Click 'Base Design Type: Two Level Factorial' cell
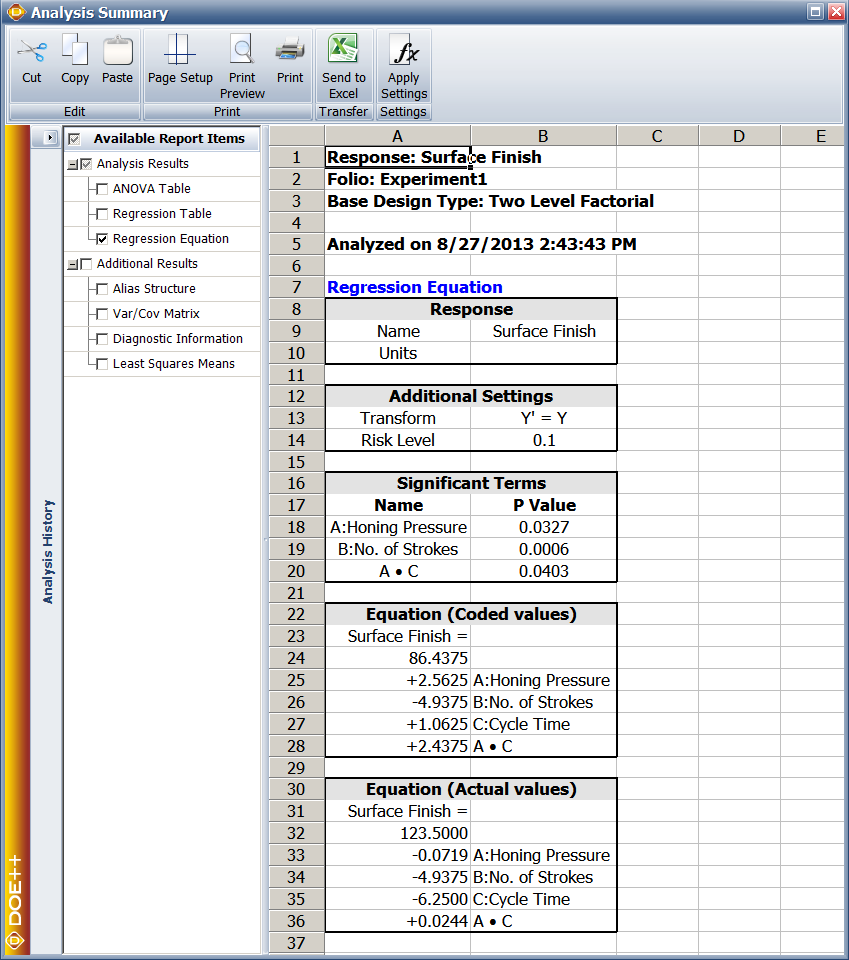The height and width of the screenshot is (960, 849). 490,201
